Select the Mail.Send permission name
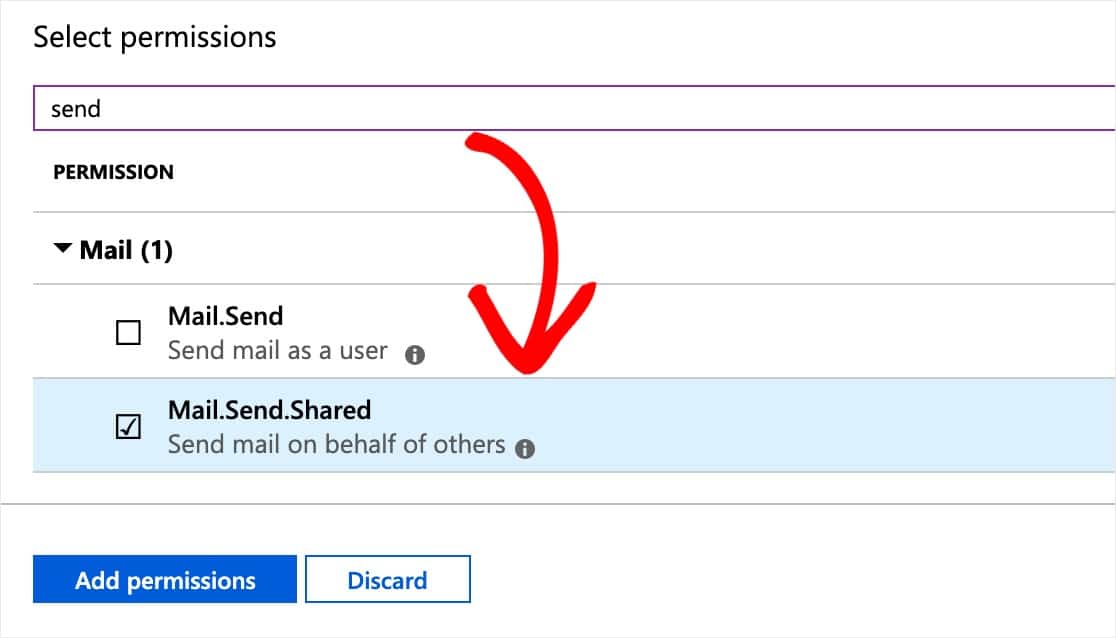This screenshot has width=1116, height=638. pos(226,316)
